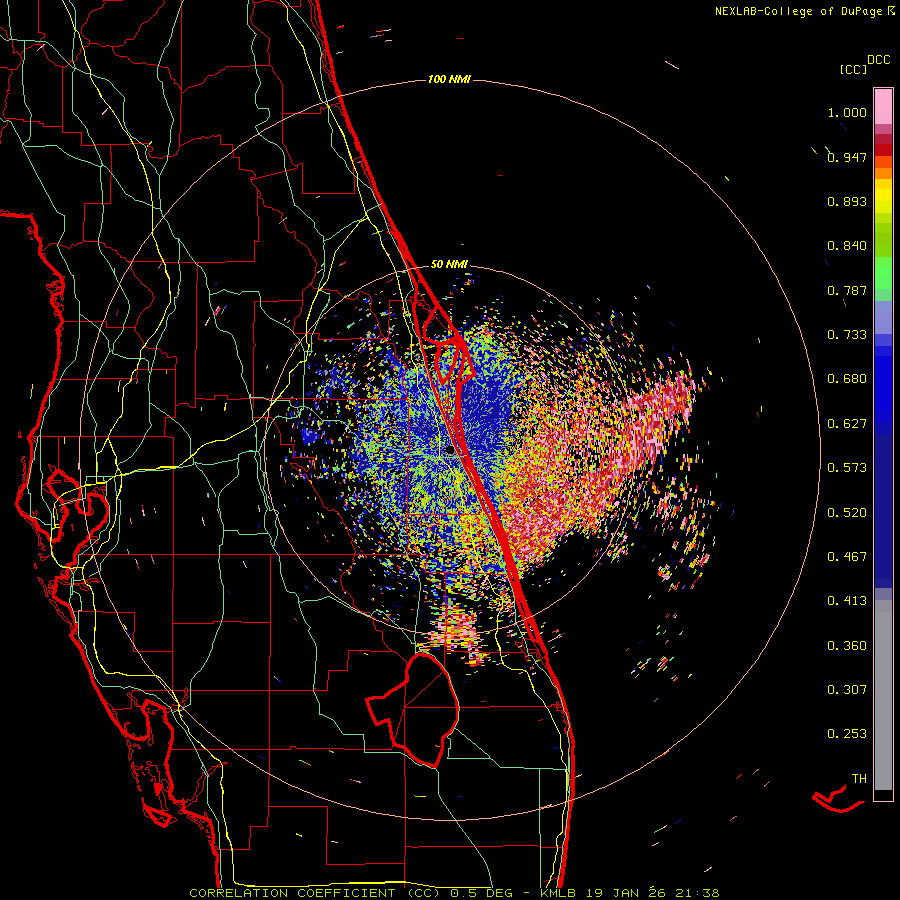The image size is (900, 900).
Task: Click the 0.360 legend value
Action: tap(847, 646)
